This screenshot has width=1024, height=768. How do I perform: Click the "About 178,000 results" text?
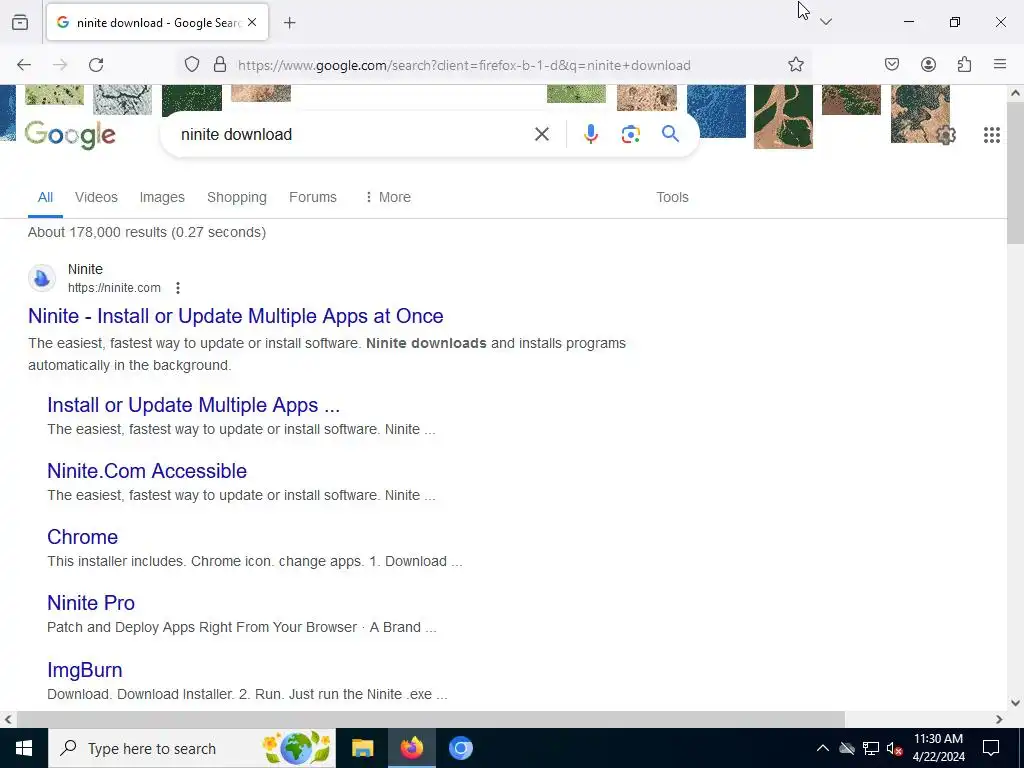pos(97,232)
